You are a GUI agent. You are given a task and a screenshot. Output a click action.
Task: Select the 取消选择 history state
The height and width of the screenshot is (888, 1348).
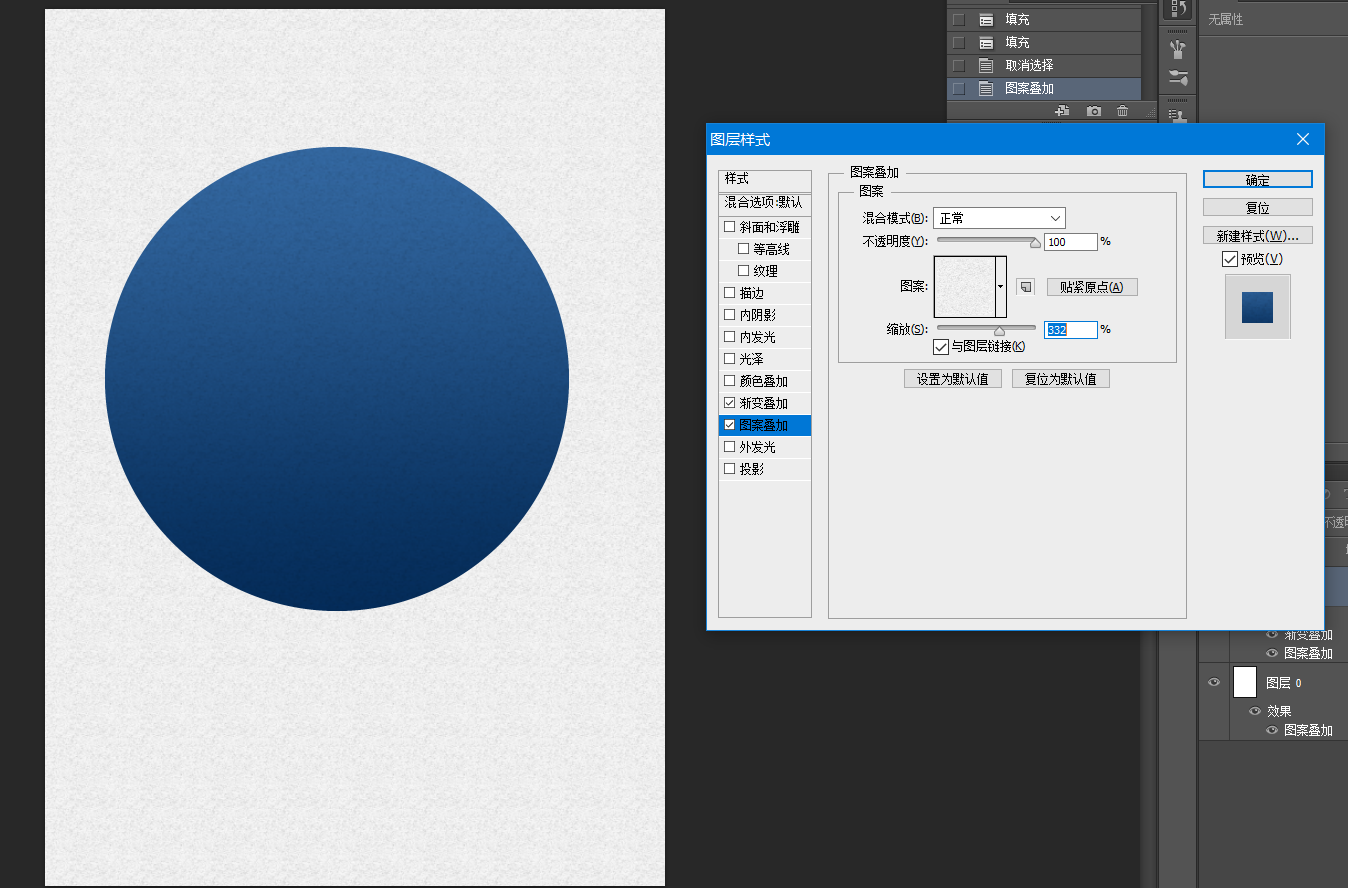pos(1044,65)
